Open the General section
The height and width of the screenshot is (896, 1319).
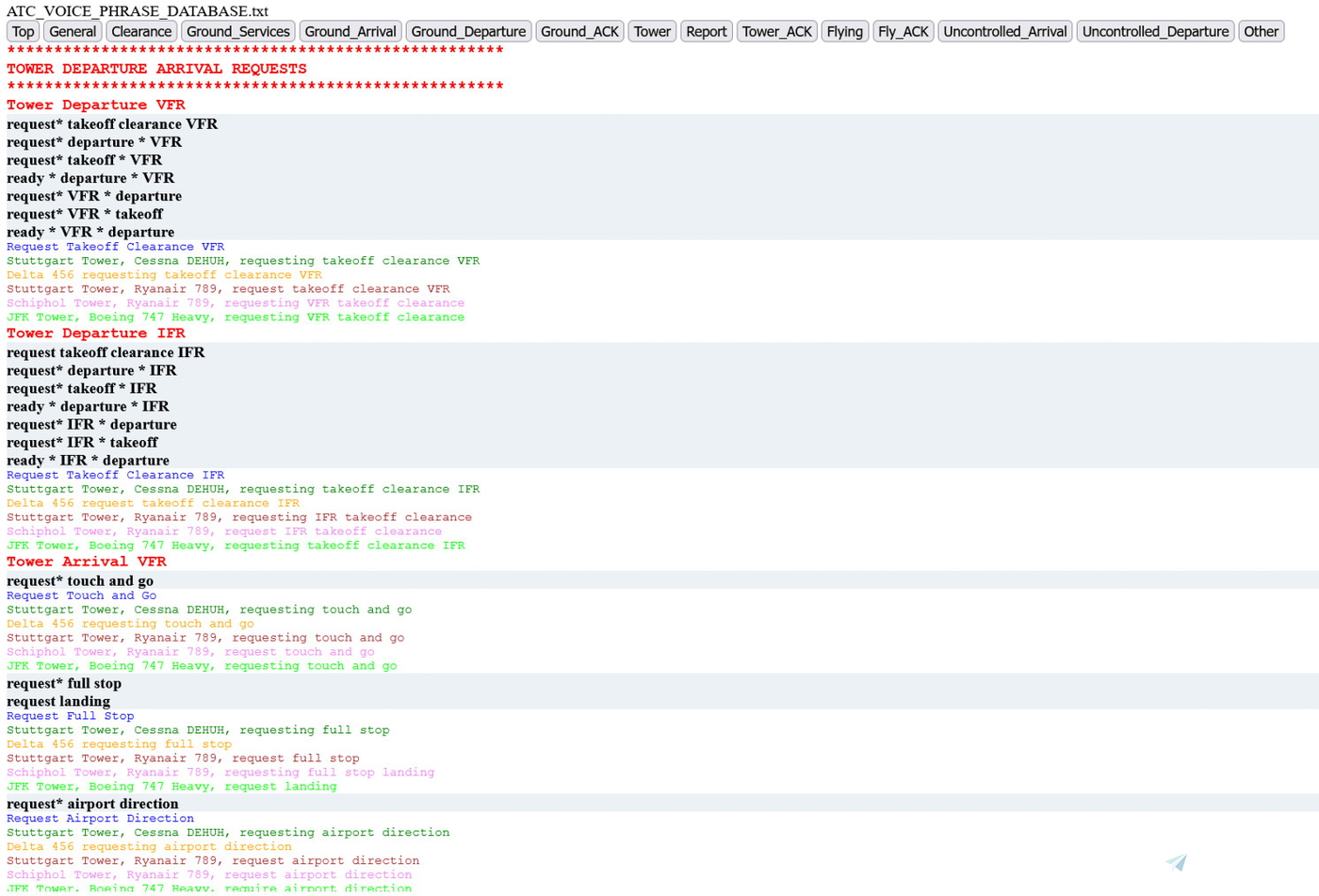click(x=73, y=31)
